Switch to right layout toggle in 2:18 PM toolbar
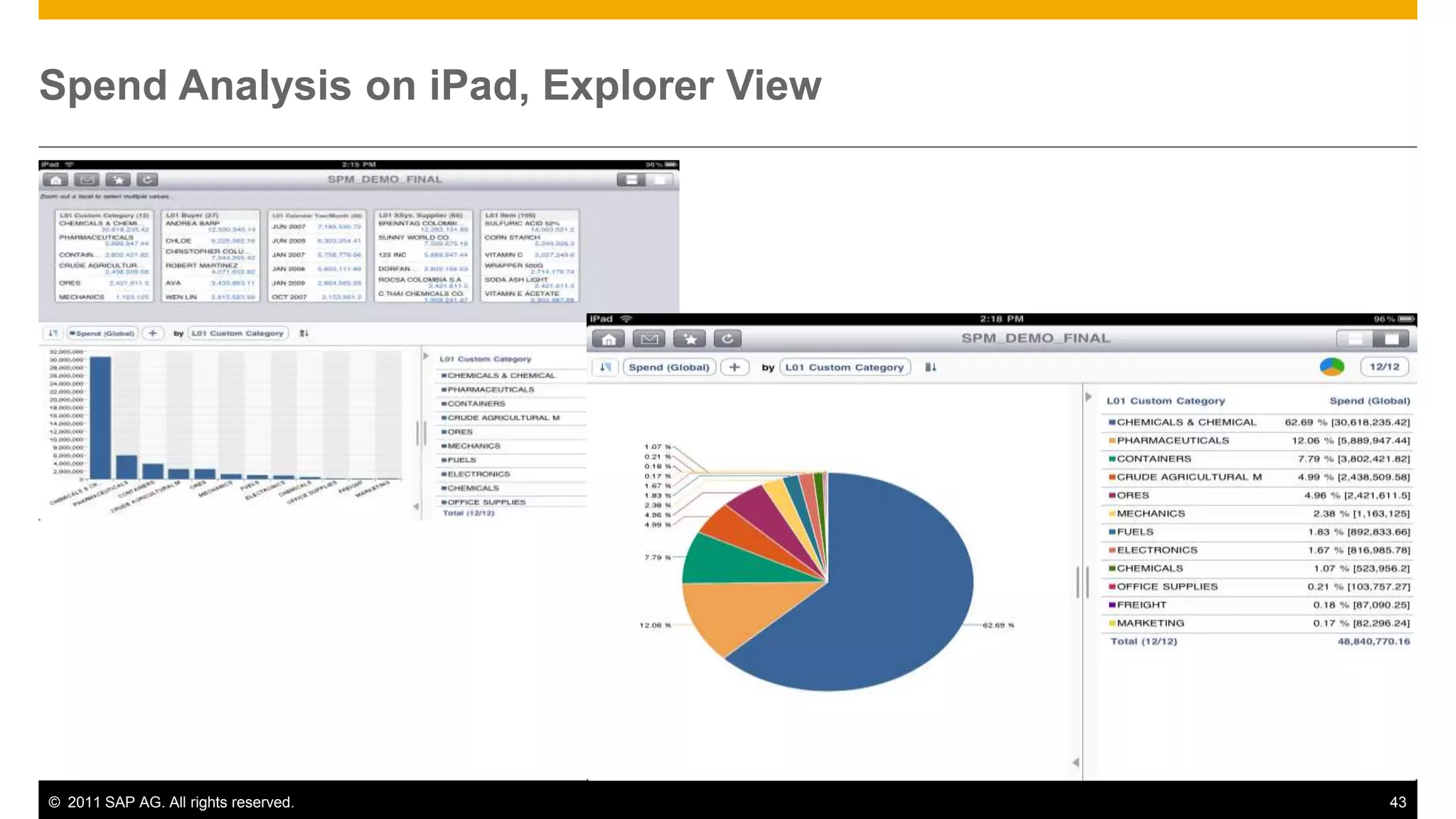This screenshot has height=819, width=1456. pyautogui.click(x=1391, y=339)
